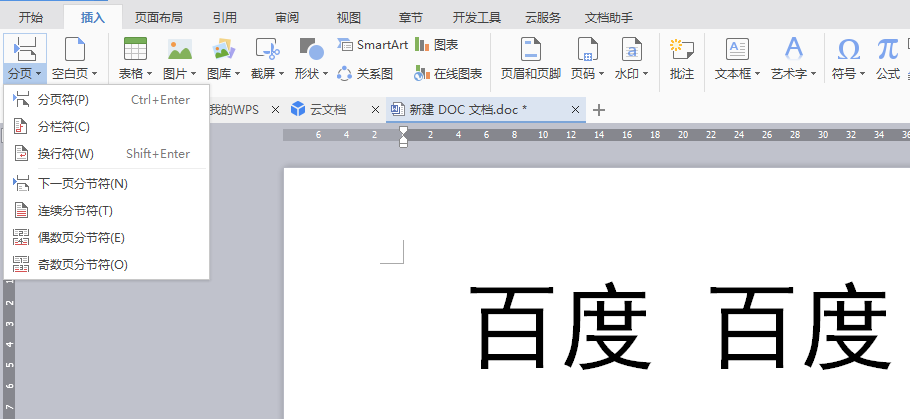Click the 图表 chart button

click(436, 45)
